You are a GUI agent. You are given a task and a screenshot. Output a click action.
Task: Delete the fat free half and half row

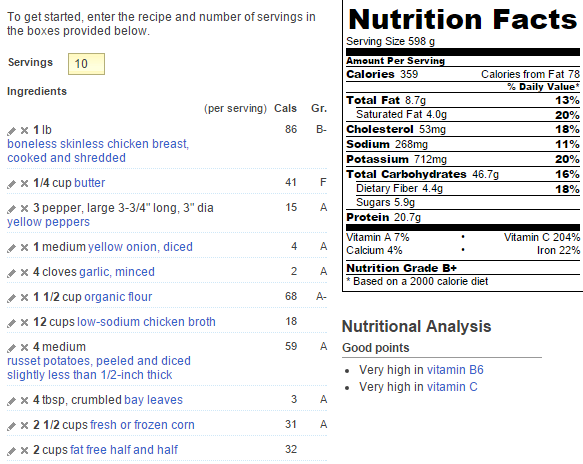click(25, 451)
